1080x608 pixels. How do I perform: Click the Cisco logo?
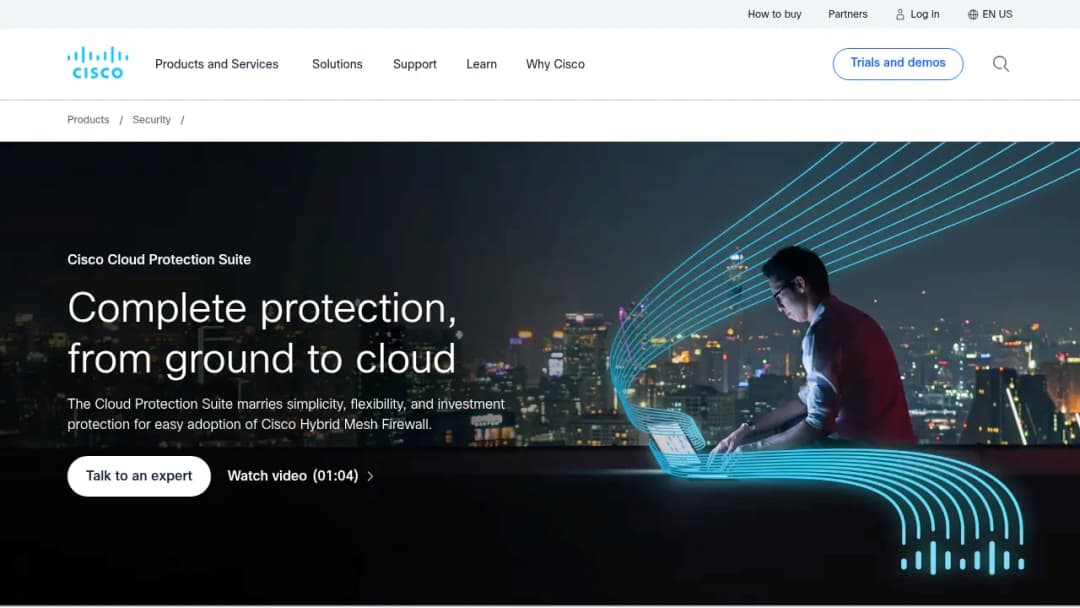[98, 63]
